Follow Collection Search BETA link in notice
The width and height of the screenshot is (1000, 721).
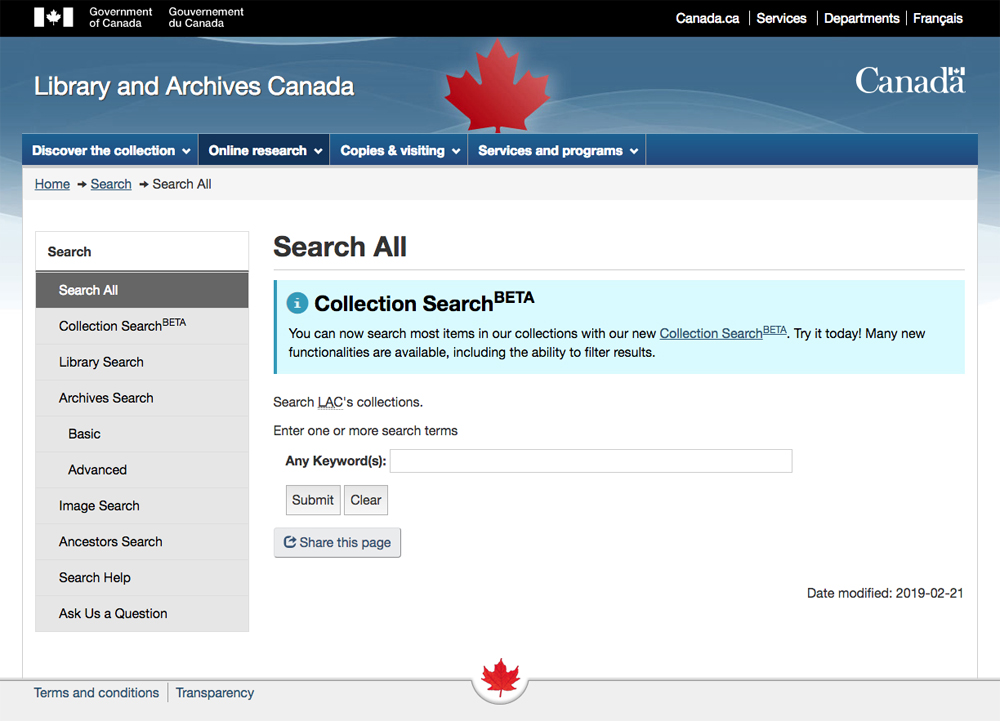(723, 332)
